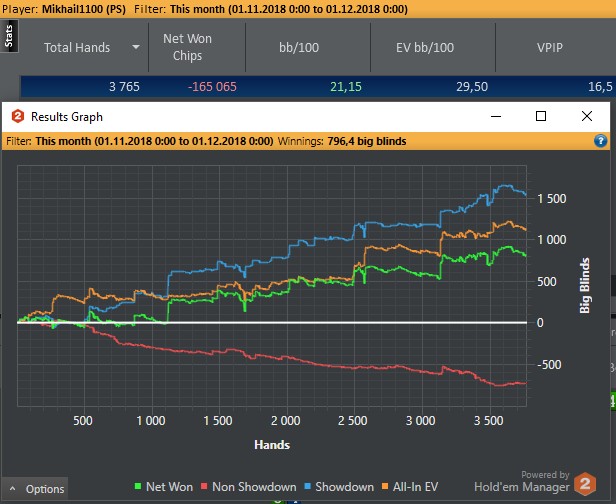The height and width of the screenshot is (504, 616).
Task: Open help via blue question mark icon
Action: (x=600, y=141)
